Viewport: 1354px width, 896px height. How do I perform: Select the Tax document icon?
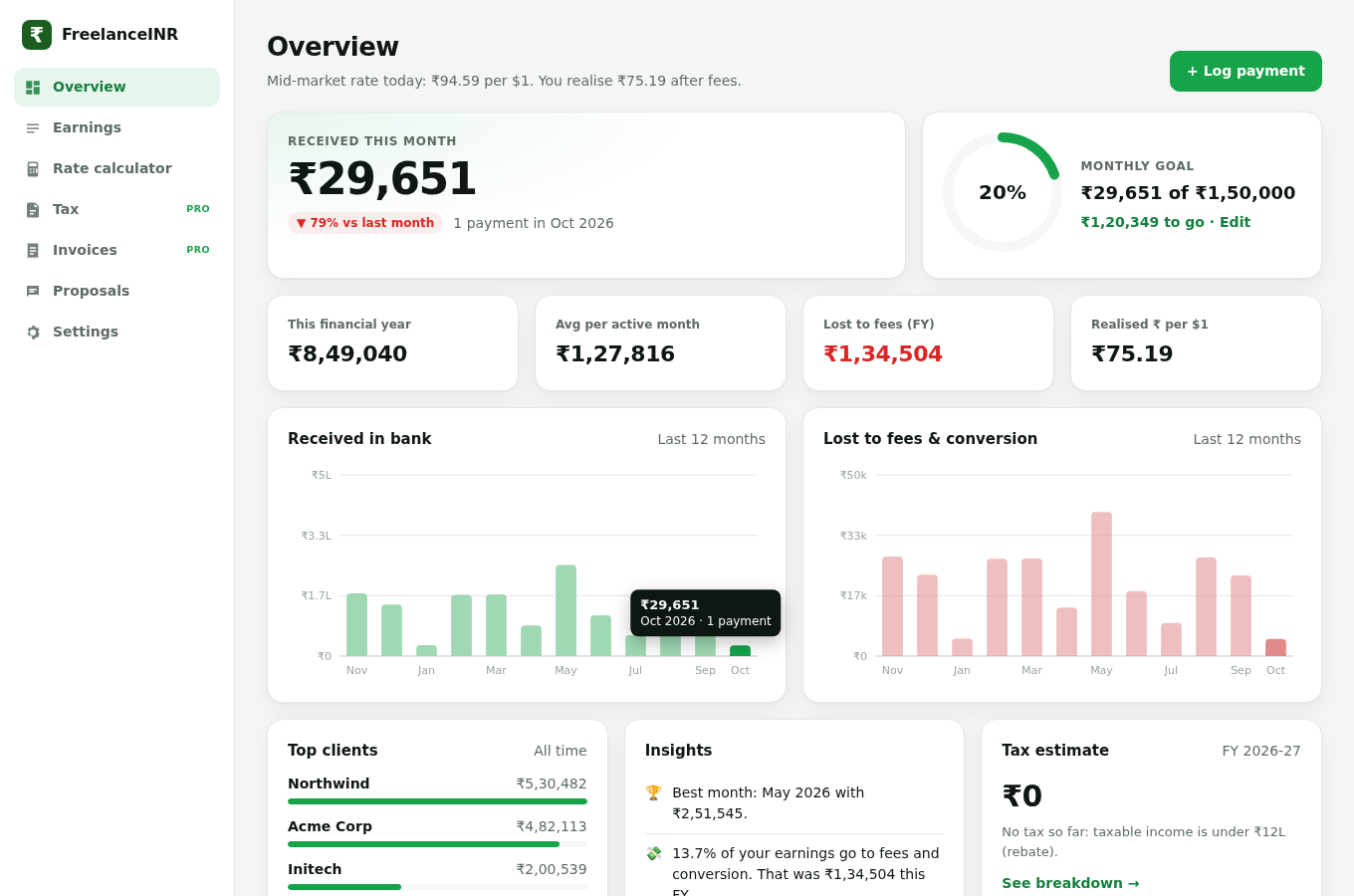(x=33, y=210)
